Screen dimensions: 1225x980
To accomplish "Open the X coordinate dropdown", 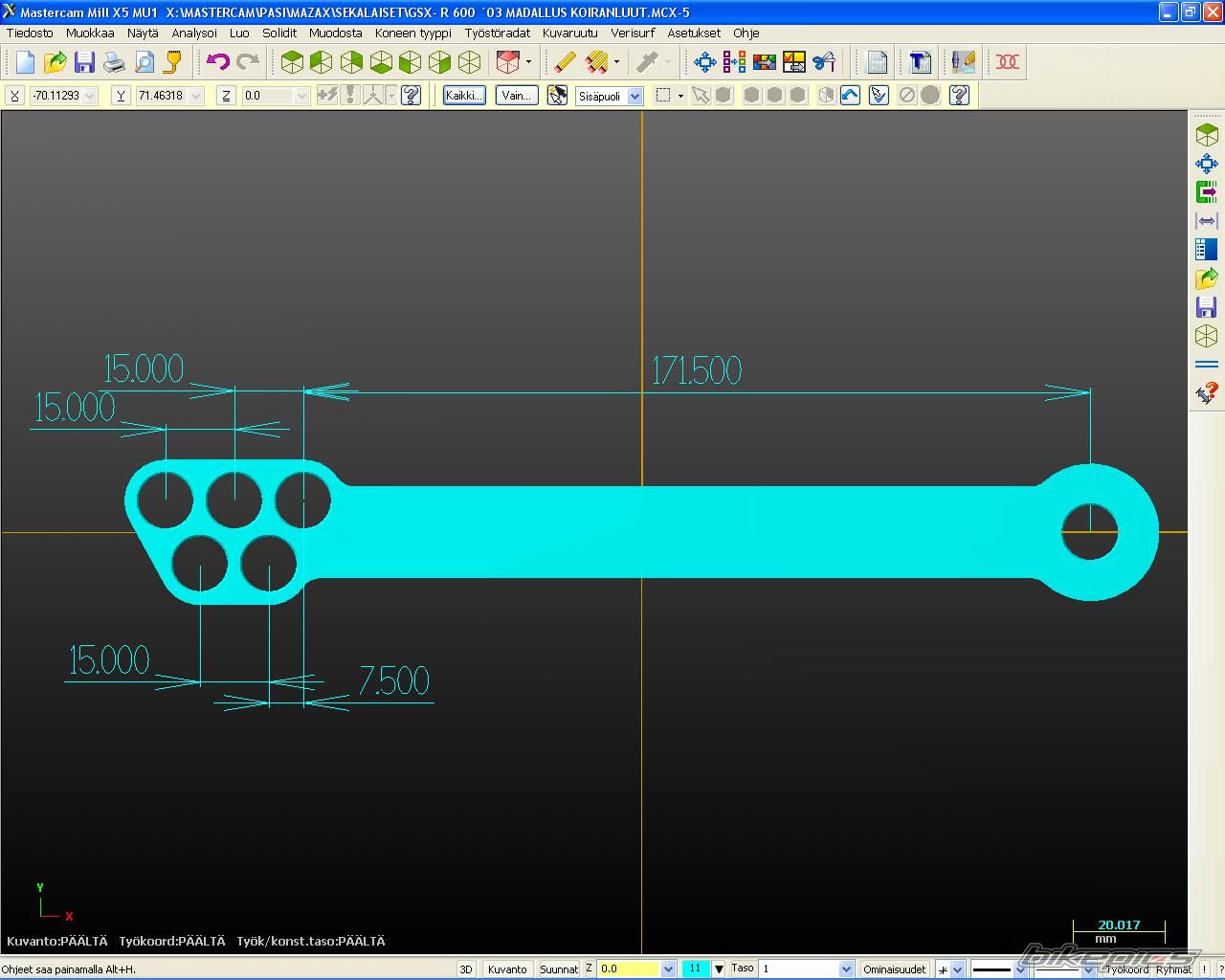I will click(x=90, y=96).
